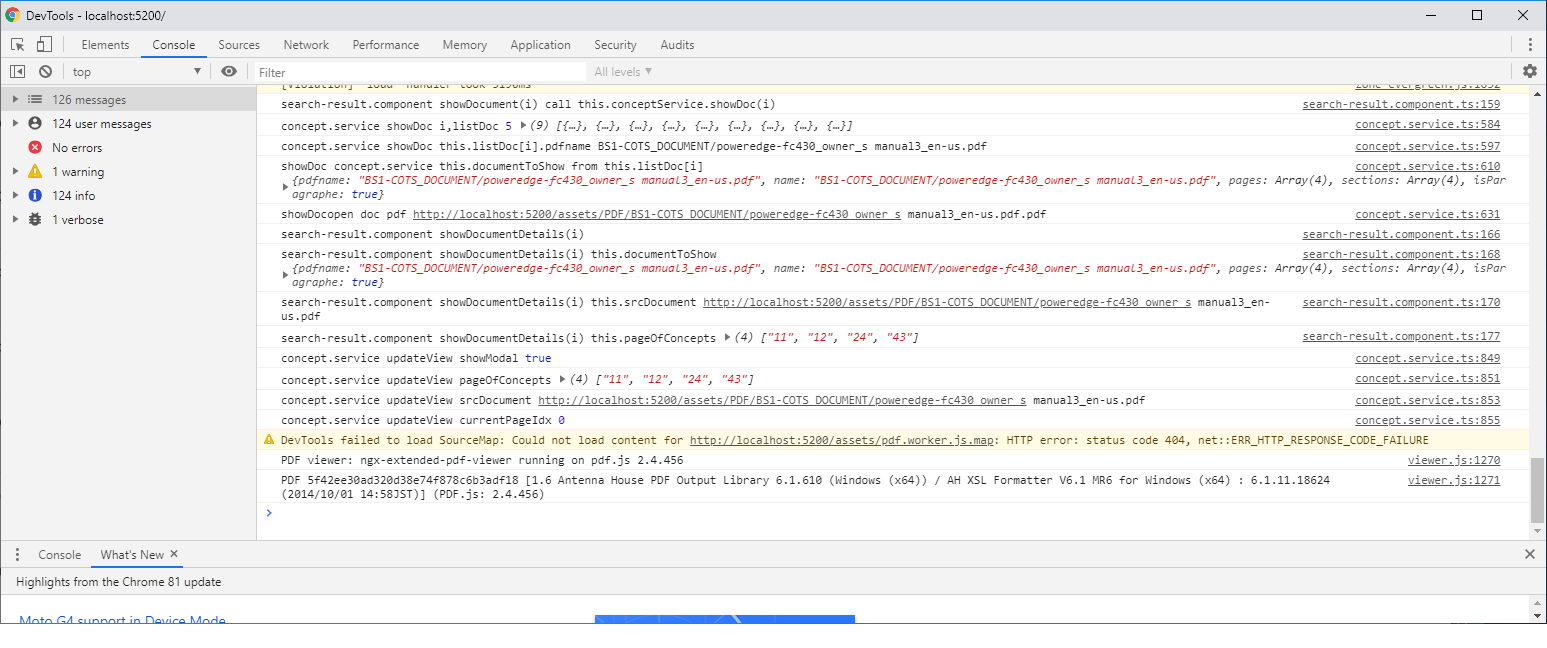Open source link viewer.js:1270

[x=1454, y=460]
